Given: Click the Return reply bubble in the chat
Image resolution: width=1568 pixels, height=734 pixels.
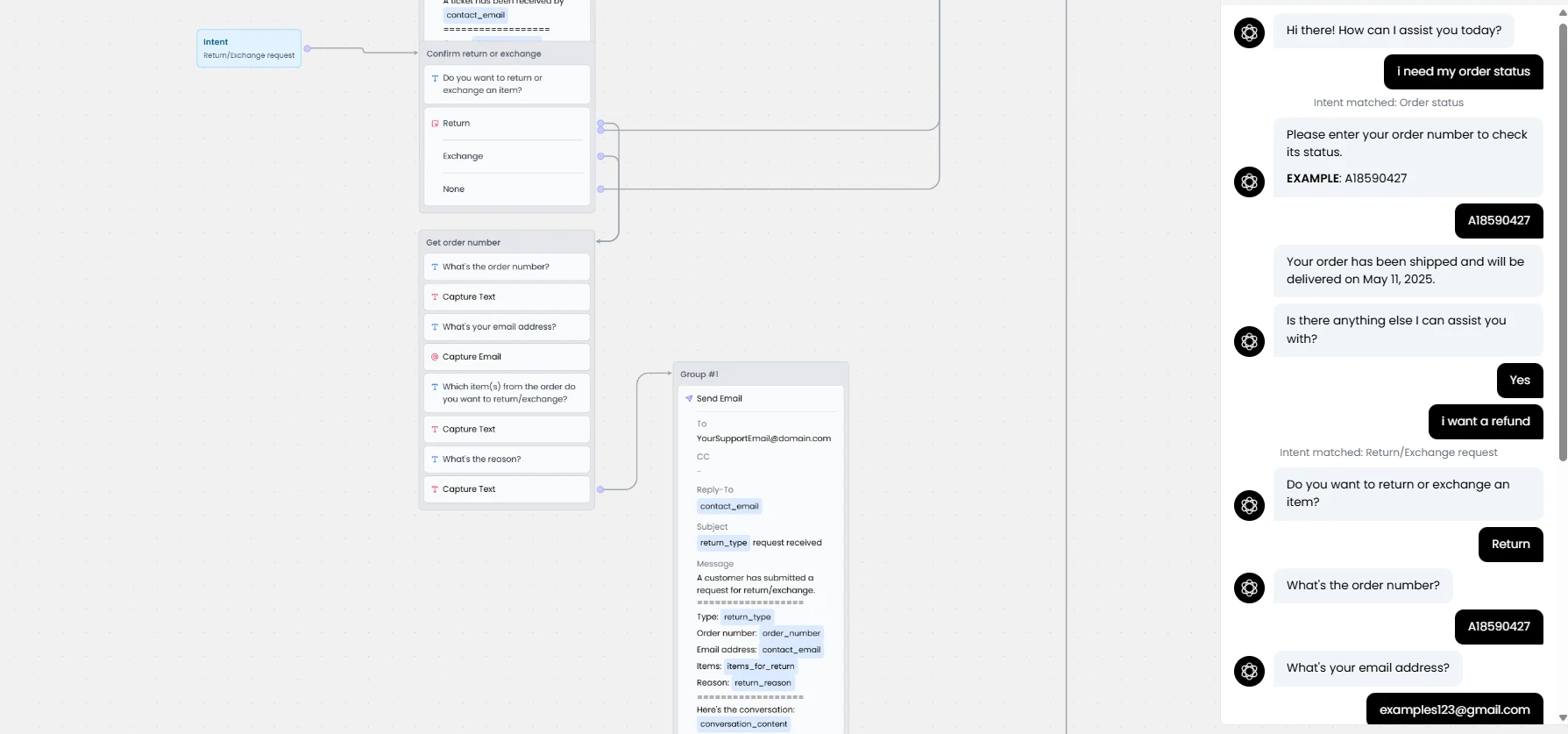Looking at the screenshot, I should point(1511,545).
